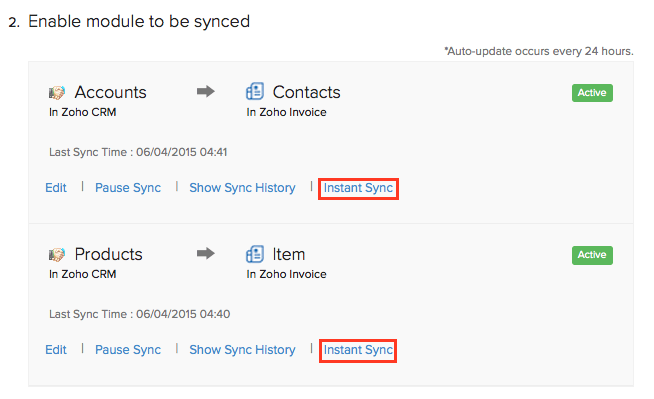Image resolution: width=654 pixels, height=399 pixels.
Task: Click Last Sync Time 06/04/2015 04:41
Action: pos(138,152)
